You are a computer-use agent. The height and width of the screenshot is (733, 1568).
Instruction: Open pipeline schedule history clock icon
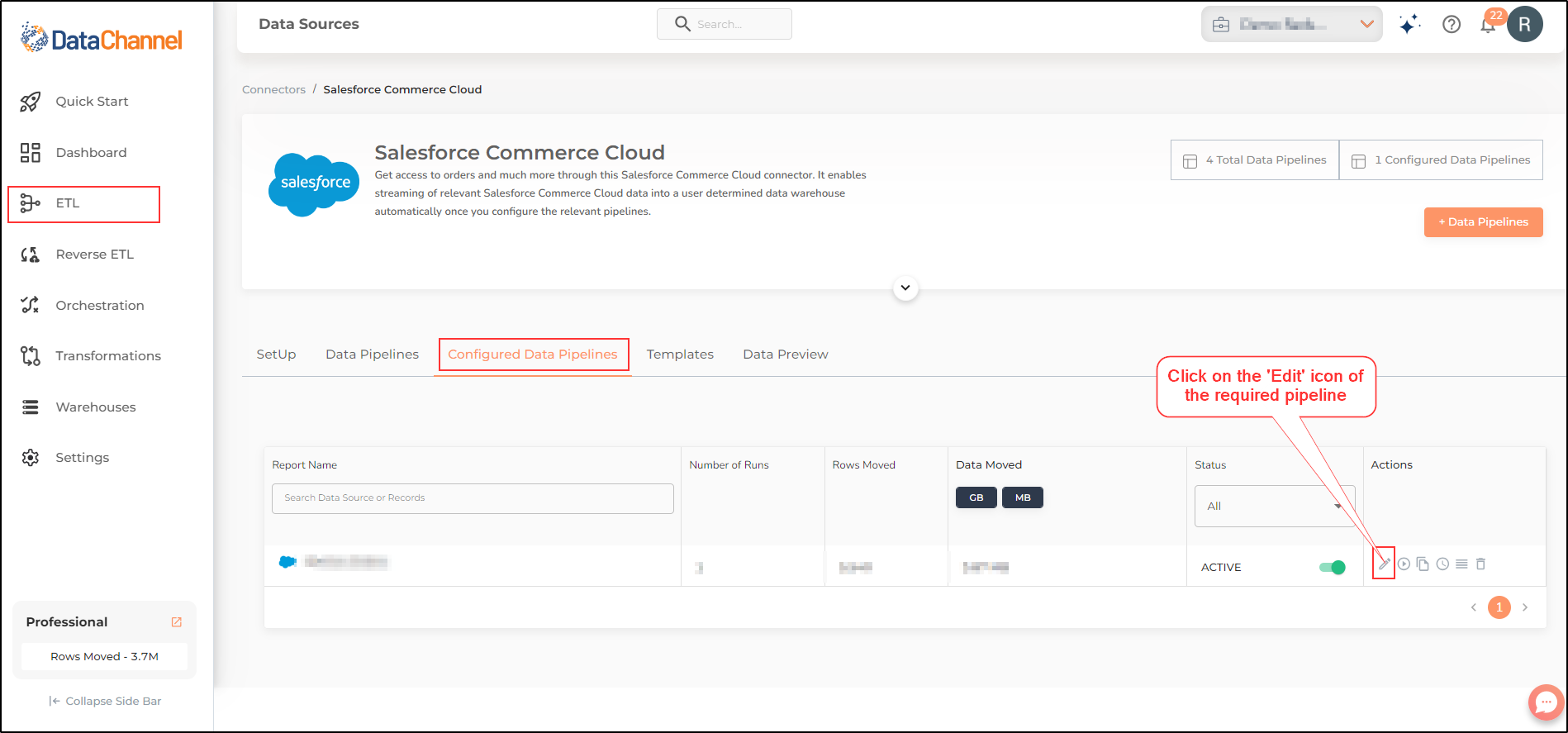tap(1442, 564)
